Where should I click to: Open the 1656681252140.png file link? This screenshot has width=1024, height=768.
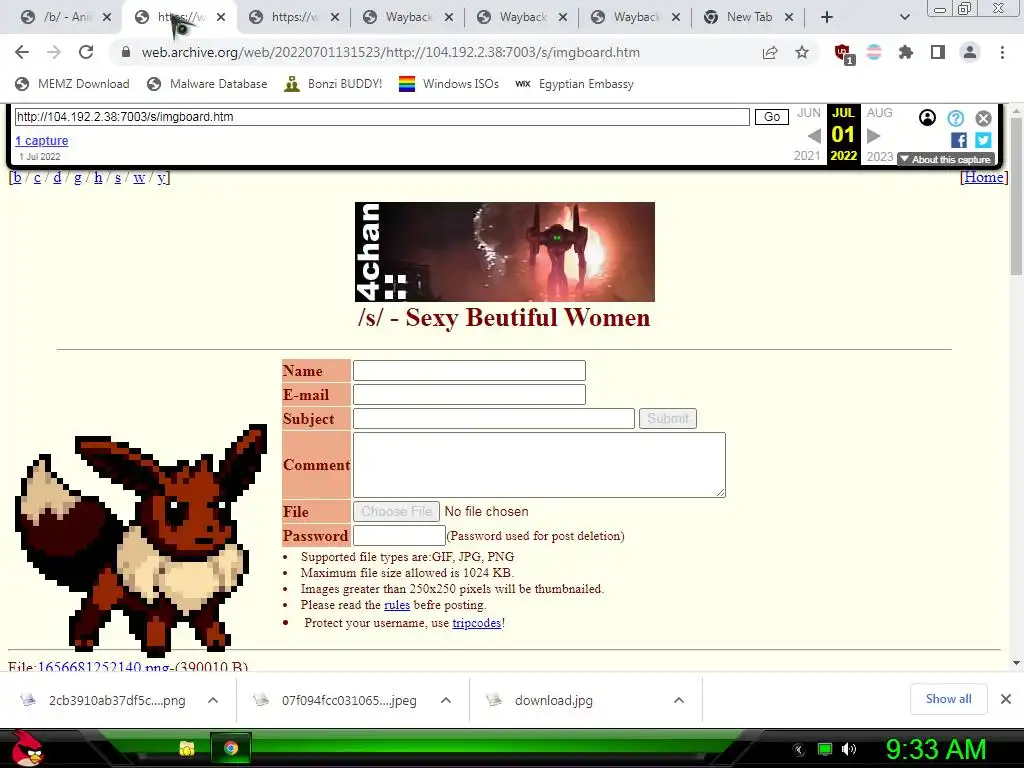click(104, 667)
